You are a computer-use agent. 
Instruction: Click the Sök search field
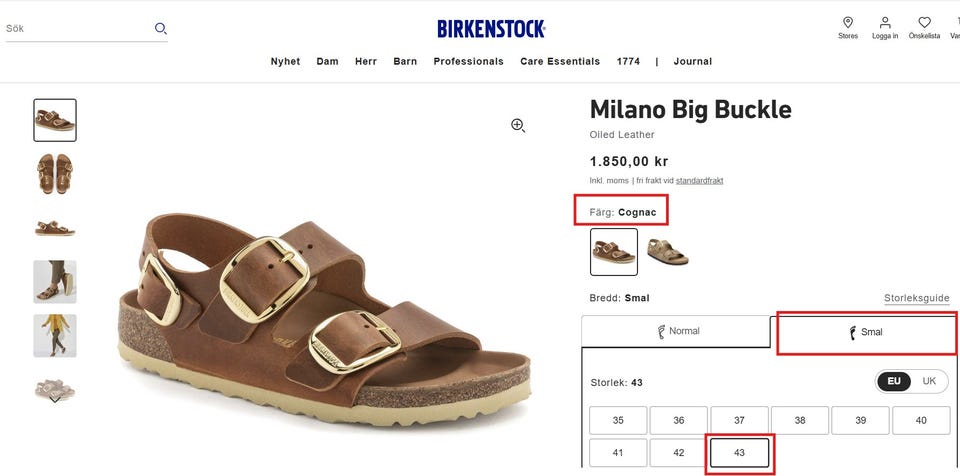tap(75, 29)
